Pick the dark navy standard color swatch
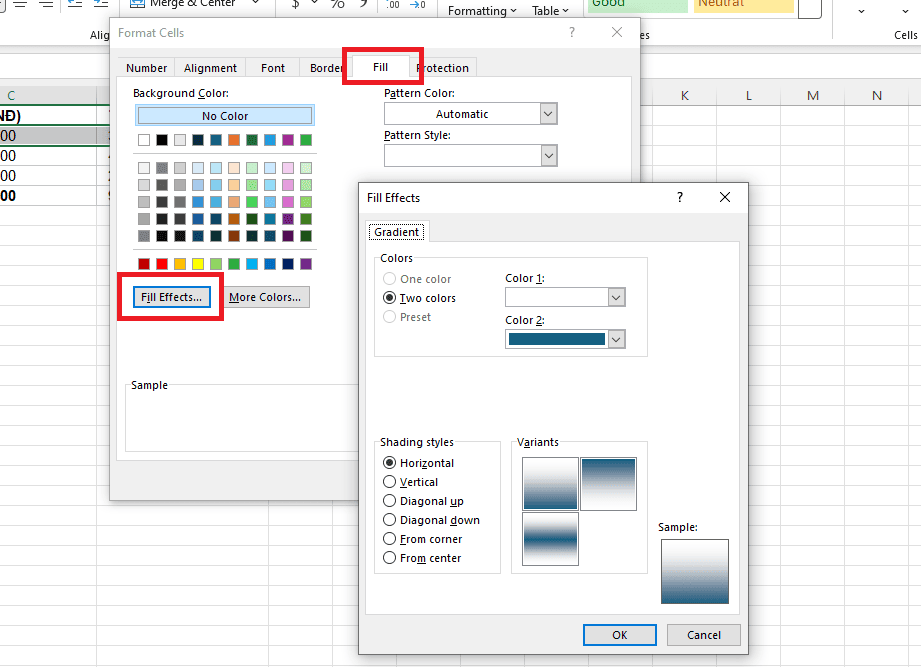 click(x=288, y=264)
